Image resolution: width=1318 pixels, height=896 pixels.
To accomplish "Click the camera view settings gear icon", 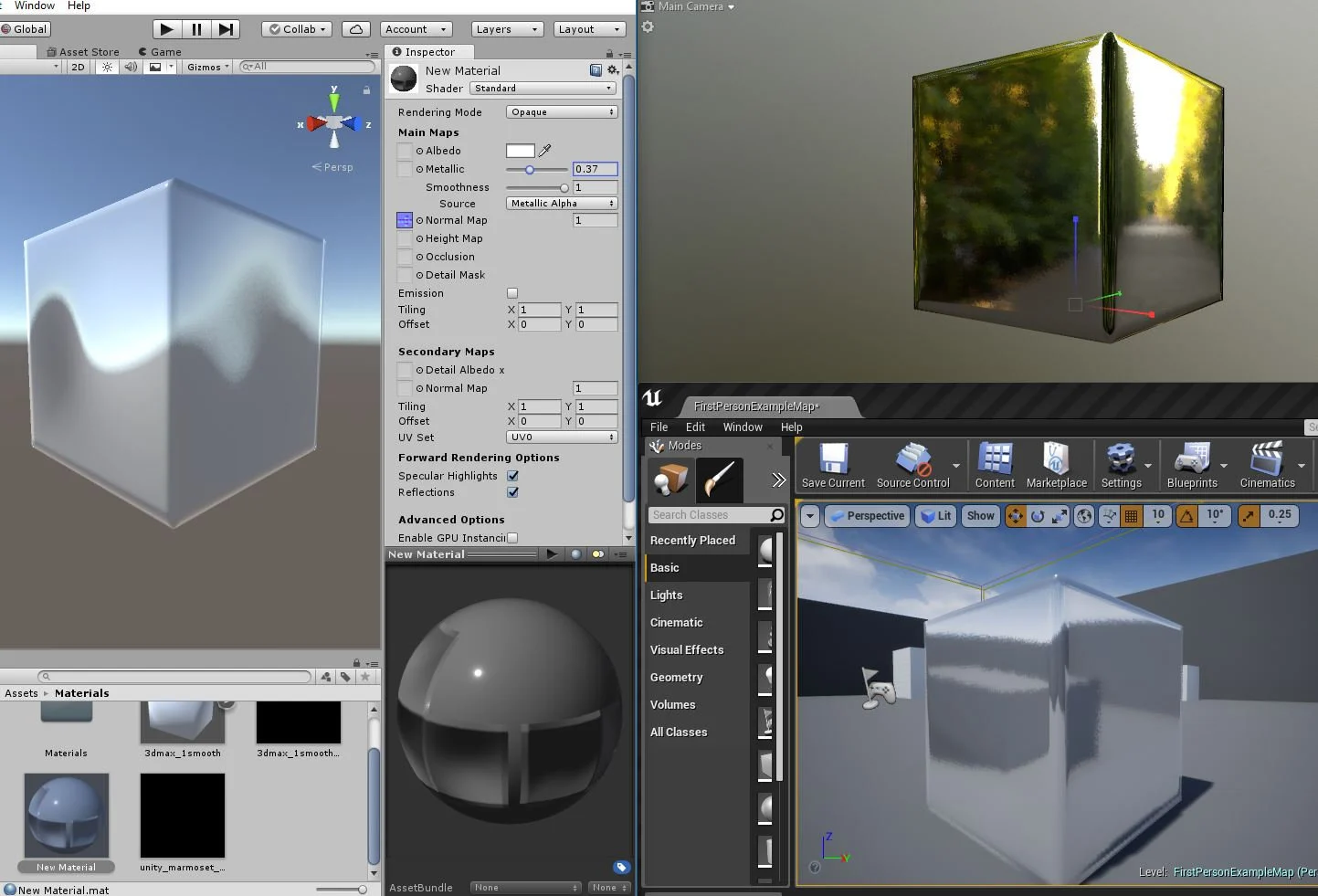I will (648, 26).
